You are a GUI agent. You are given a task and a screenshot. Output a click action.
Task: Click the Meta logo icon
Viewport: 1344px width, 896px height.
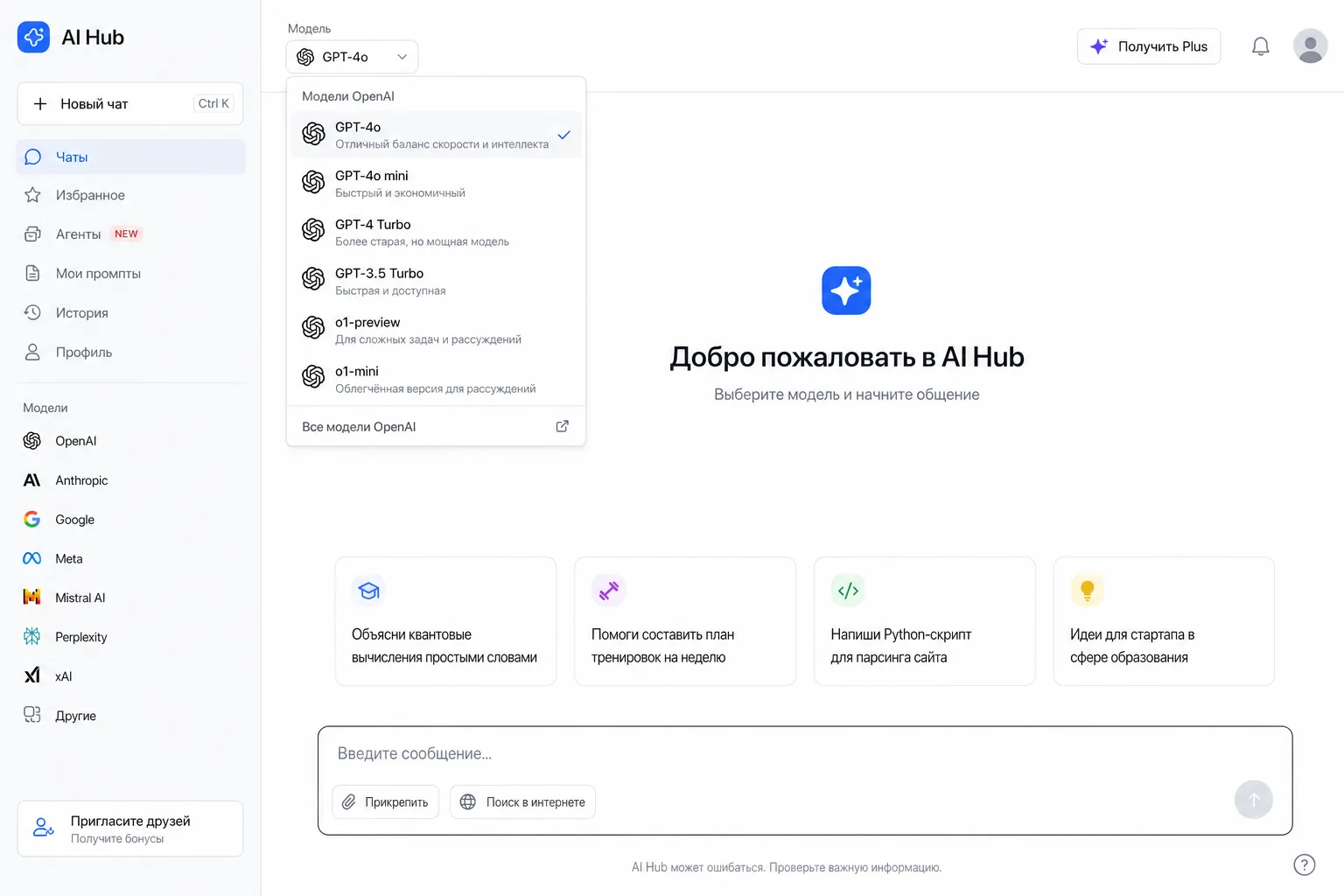pyautogui.click(x=32, y=559)
